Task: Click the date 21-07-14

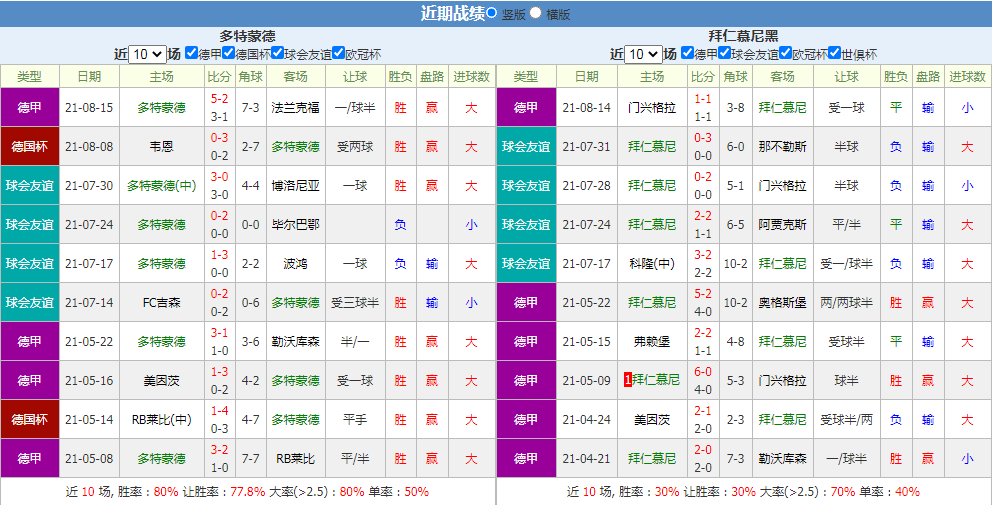Action: click(89, 302)
